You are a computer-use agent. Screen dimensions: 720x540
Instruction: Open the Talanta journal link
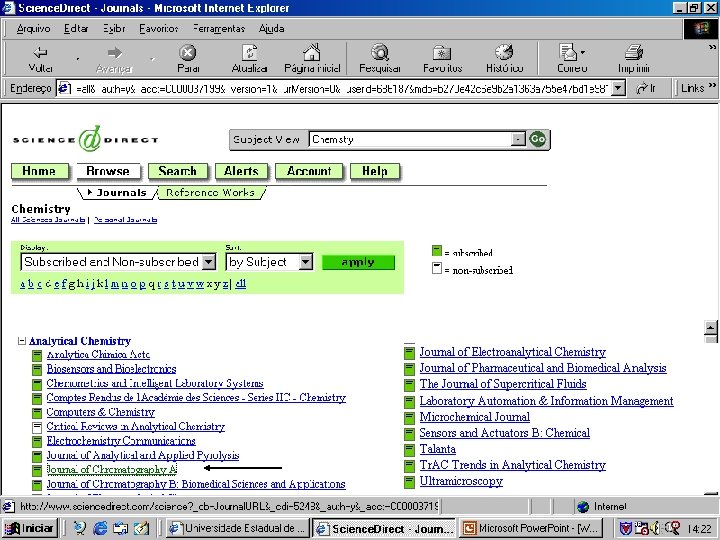click(x=438, y=449)
